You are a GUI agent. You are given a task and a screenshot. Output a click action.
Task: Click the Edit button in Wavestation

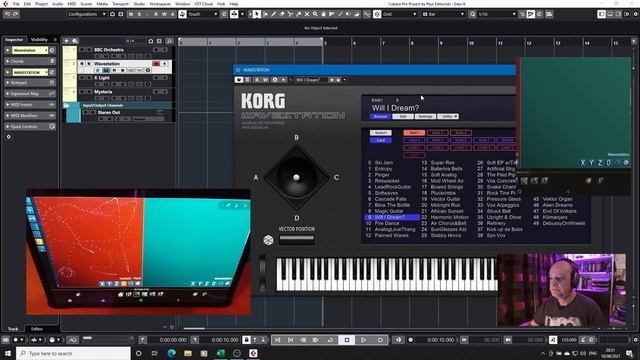click(403, 116)
